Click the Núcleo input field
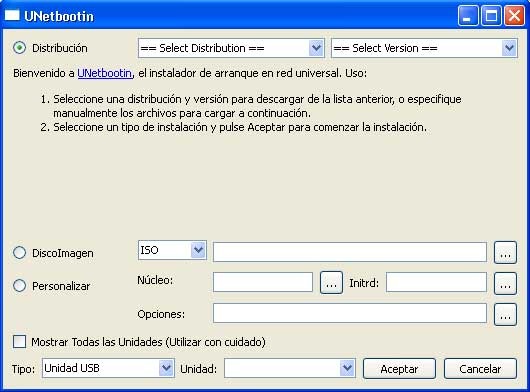530x392 pixels. (263, 282)
